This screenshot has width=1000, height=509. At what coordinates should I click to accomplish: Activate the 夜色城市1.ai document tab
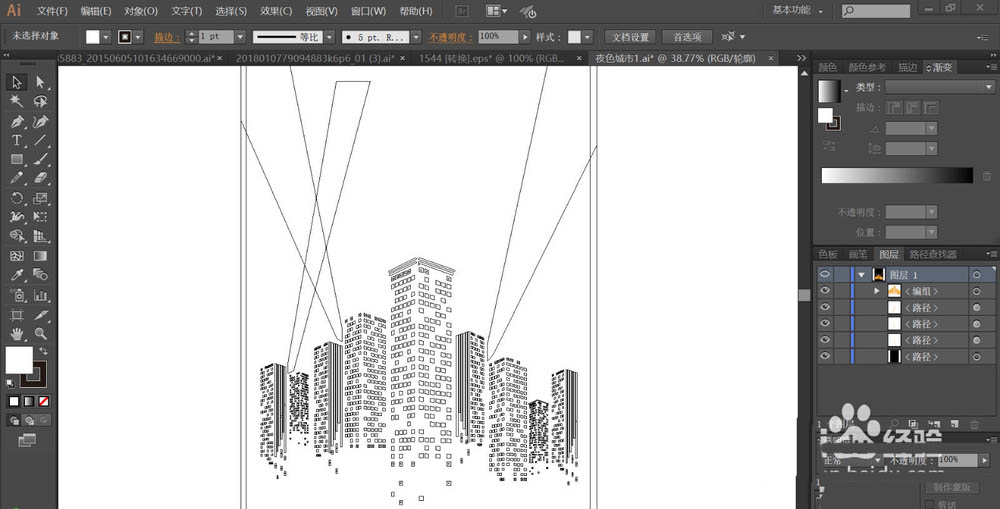pyautogui.click(x=675, y=58)
